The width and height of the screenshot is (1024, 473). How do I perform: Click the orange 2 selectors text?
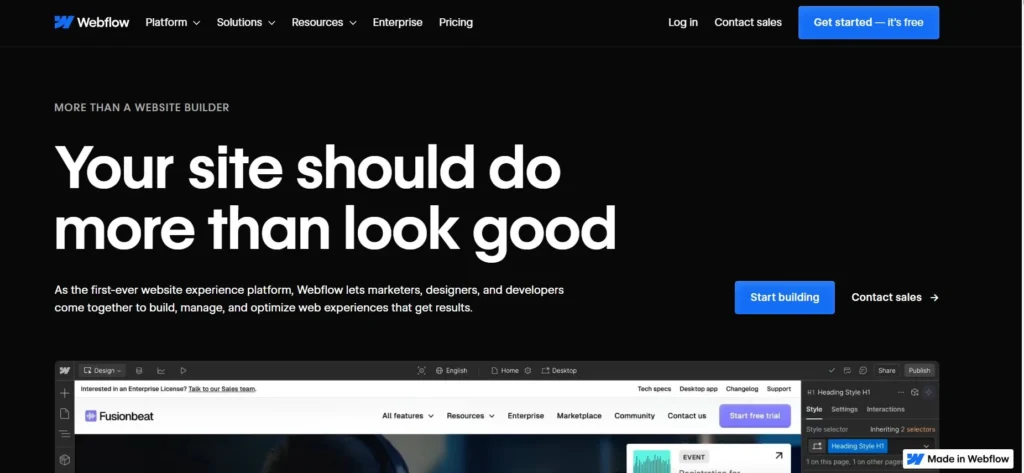click(916, 429)
